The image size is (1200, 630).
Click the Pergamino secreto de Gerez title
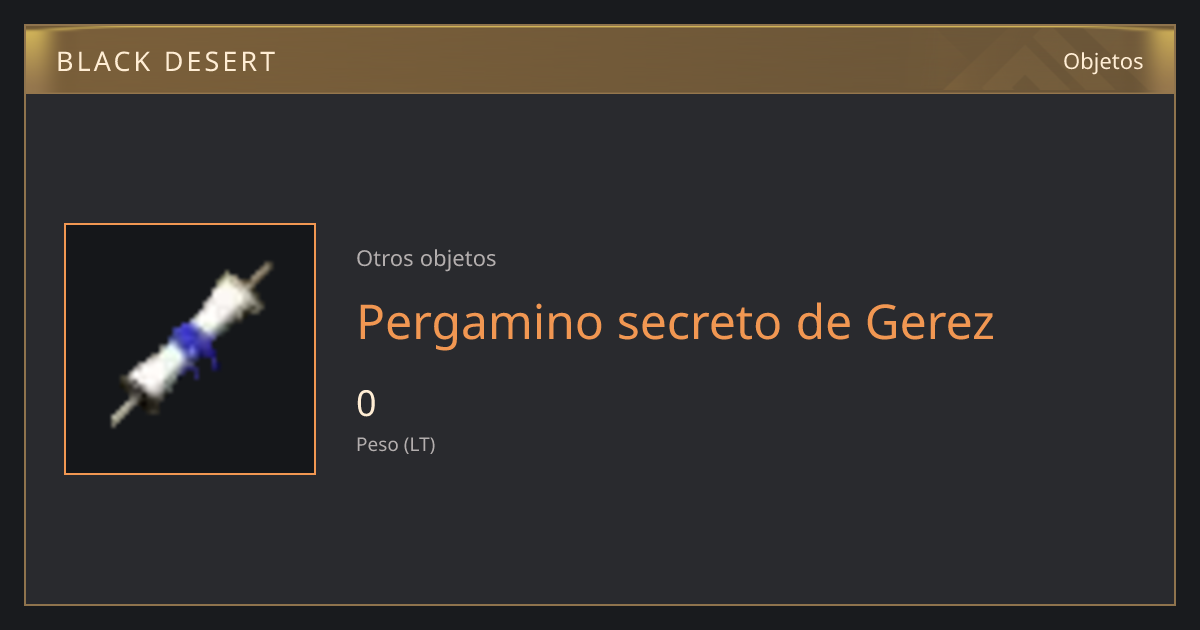676,323
